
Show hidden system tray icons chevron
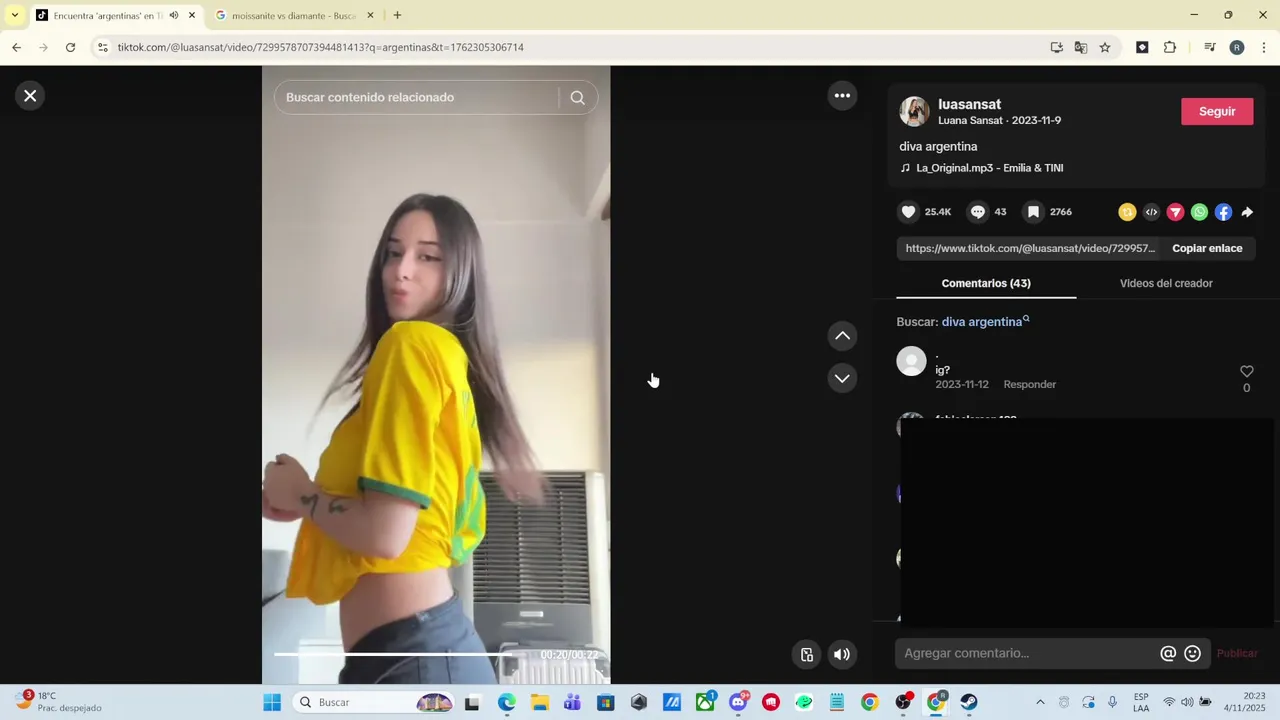coord(1040,702)
